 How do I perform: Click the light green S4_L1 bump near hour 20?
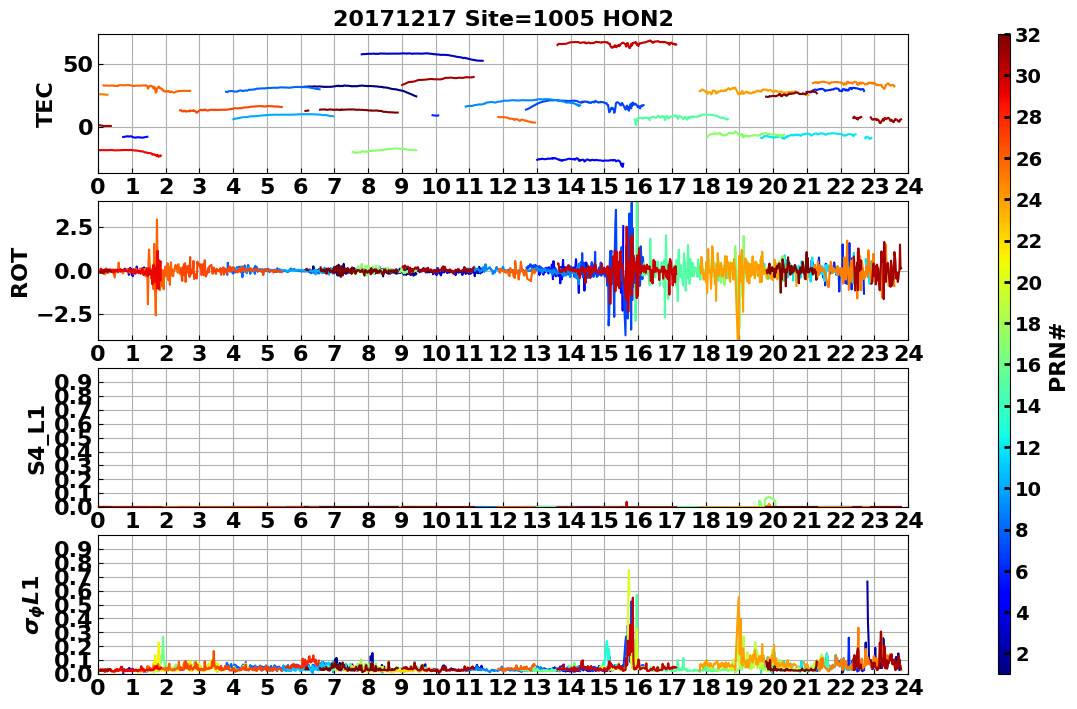[768, 501]
